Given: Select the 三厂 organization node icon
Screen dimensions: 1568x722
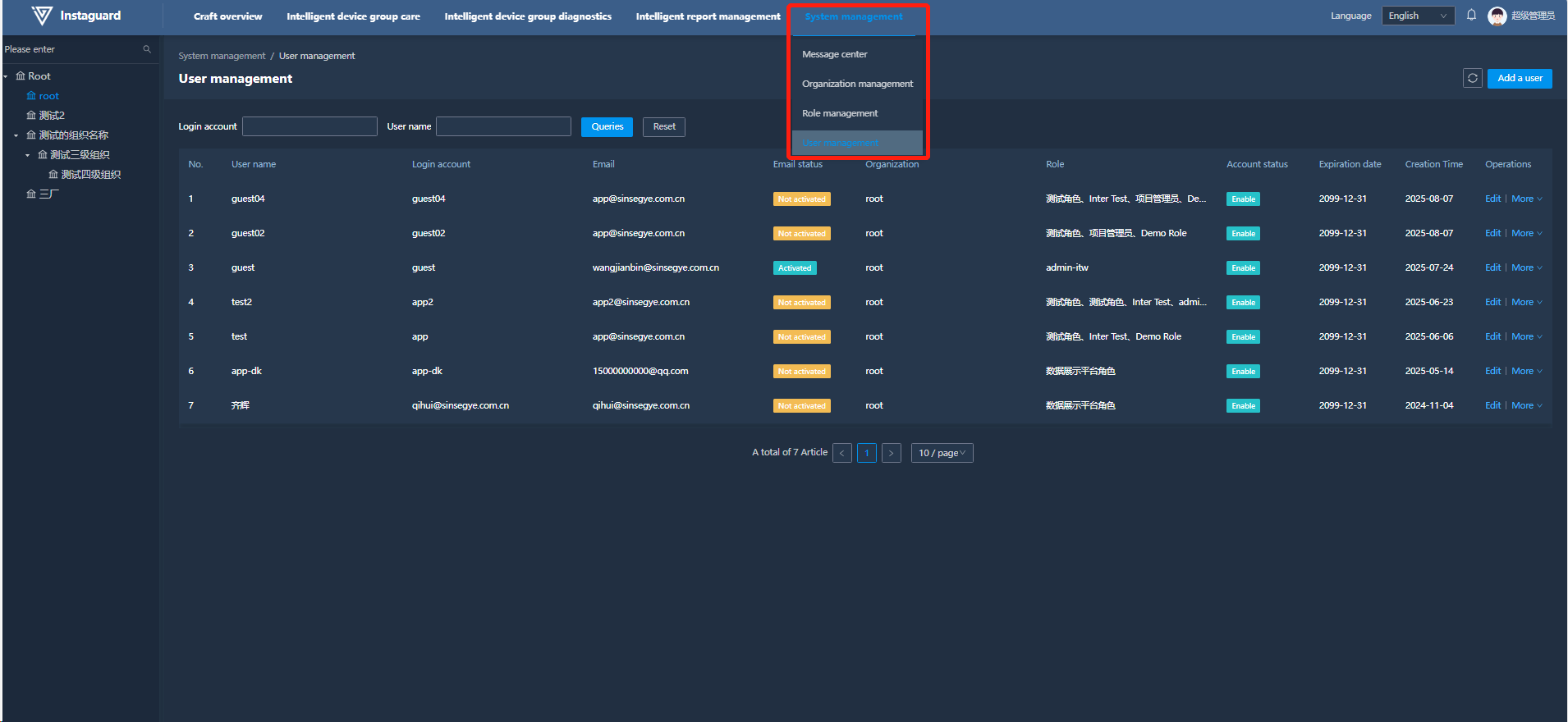Looking at the screenshot, I should pos(31,194).
